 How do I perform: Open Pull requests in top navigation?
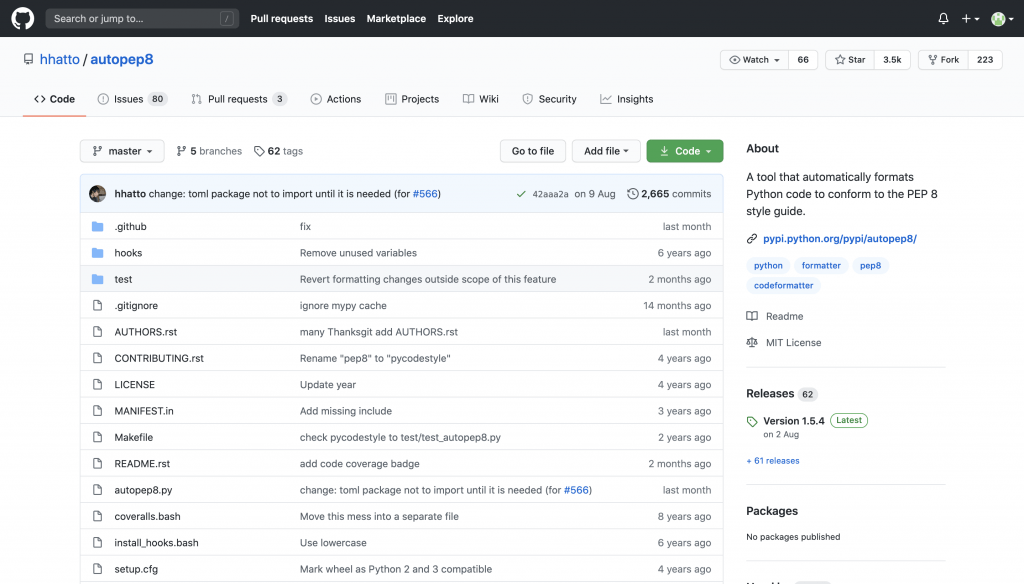coord(281,18)
